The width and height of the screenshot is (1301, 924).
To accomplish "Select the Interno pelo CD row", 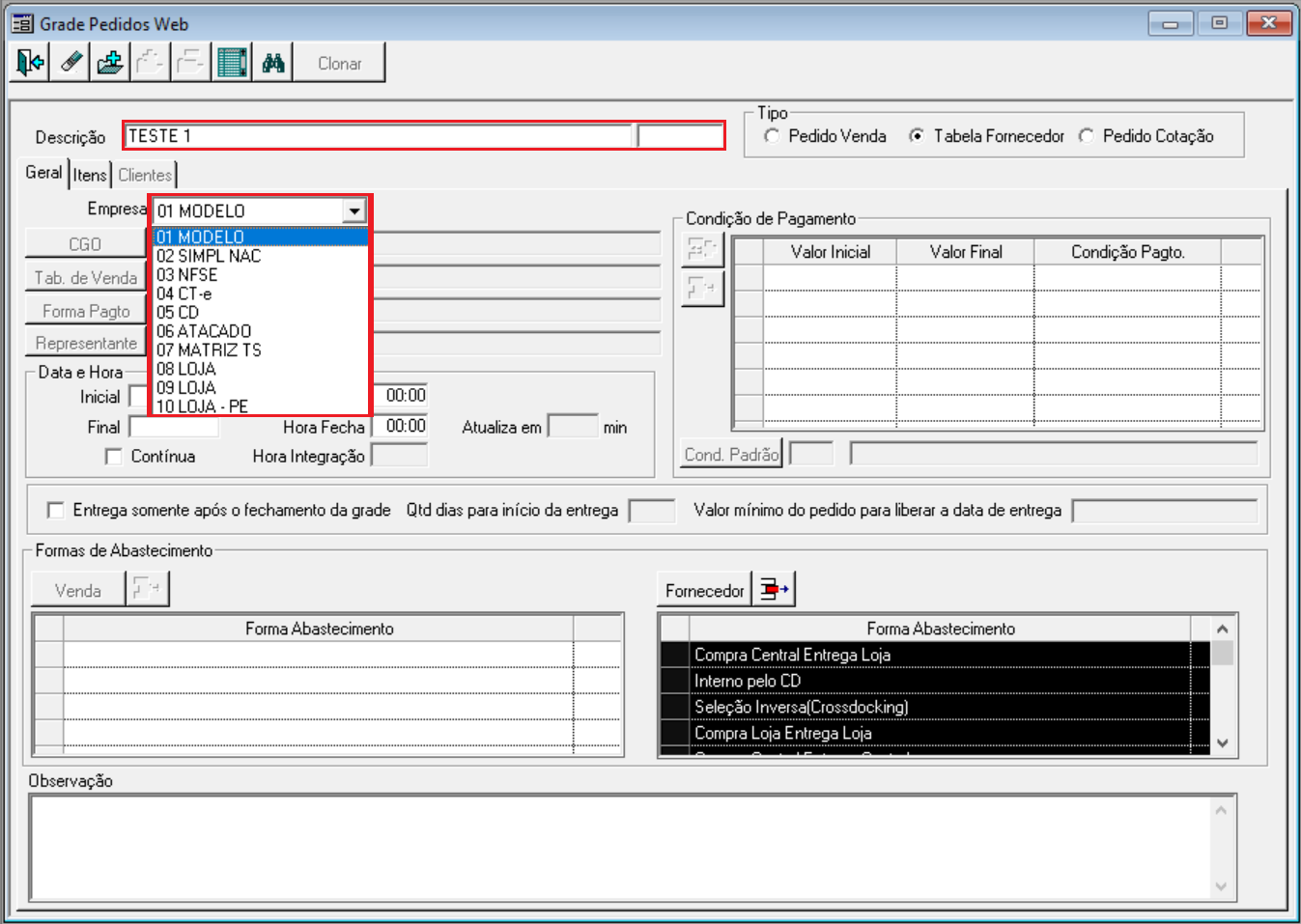I will coord(939,681).
